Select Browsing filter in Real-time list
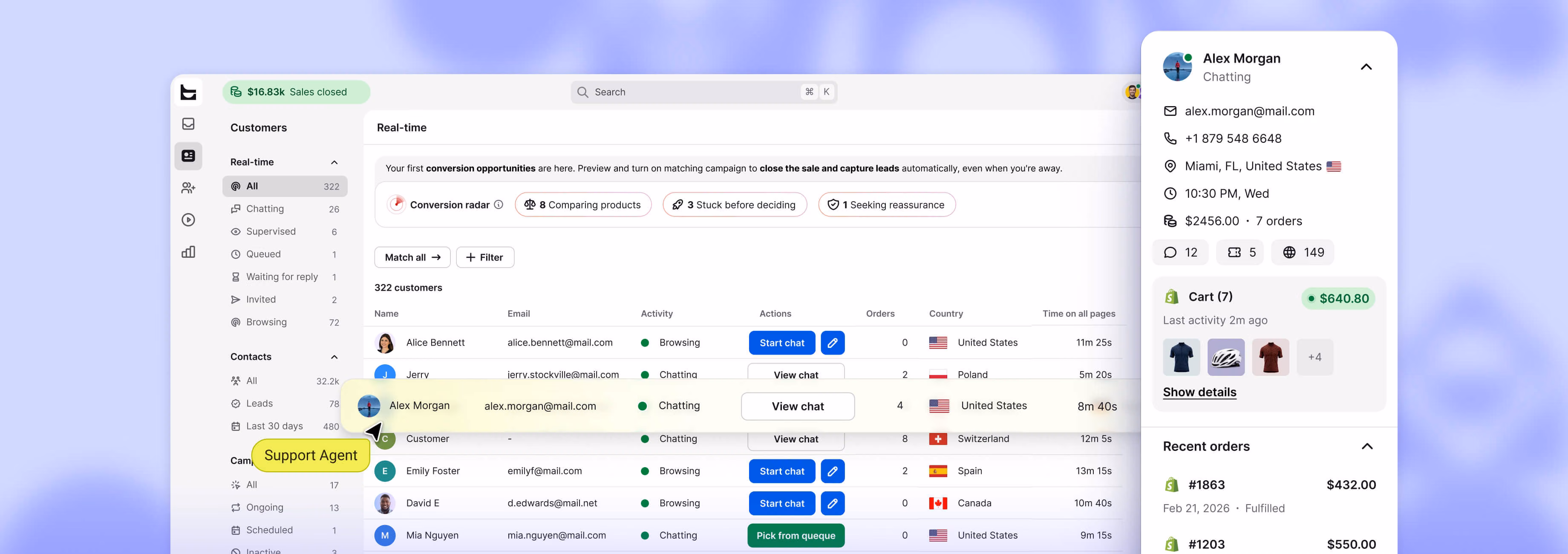 pos(285,323)
